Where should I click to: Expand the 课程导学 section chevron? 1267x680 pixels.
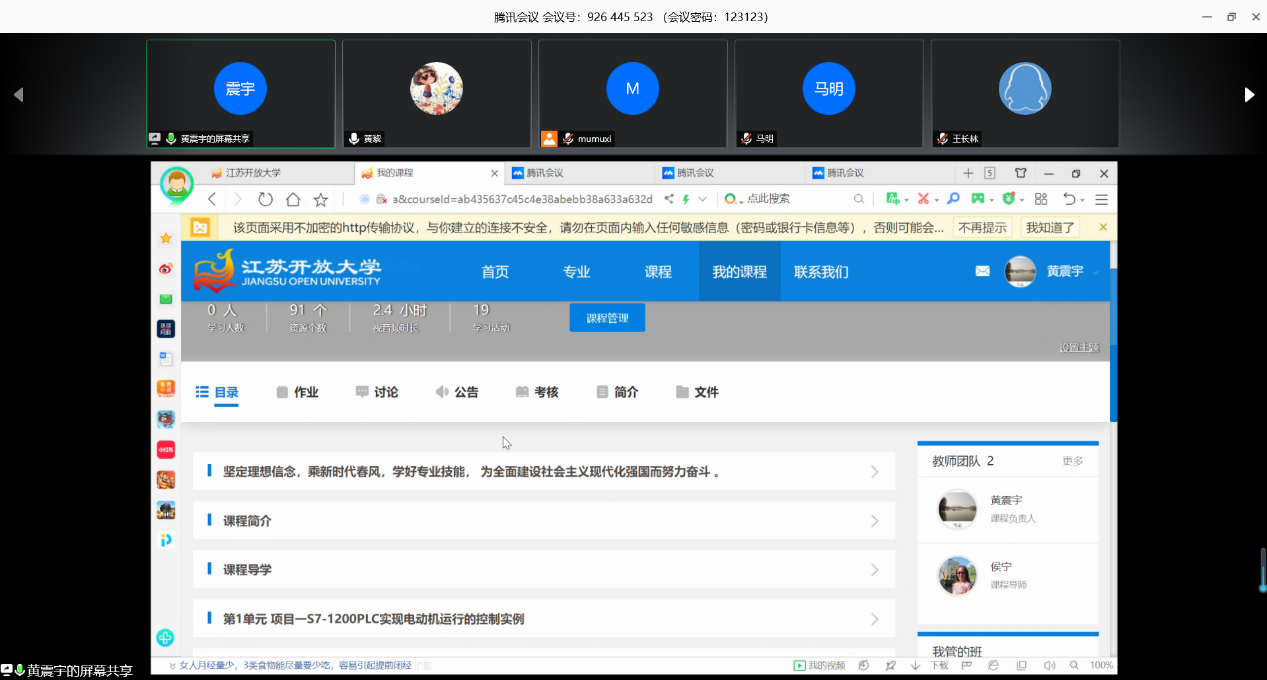(874, 570)
